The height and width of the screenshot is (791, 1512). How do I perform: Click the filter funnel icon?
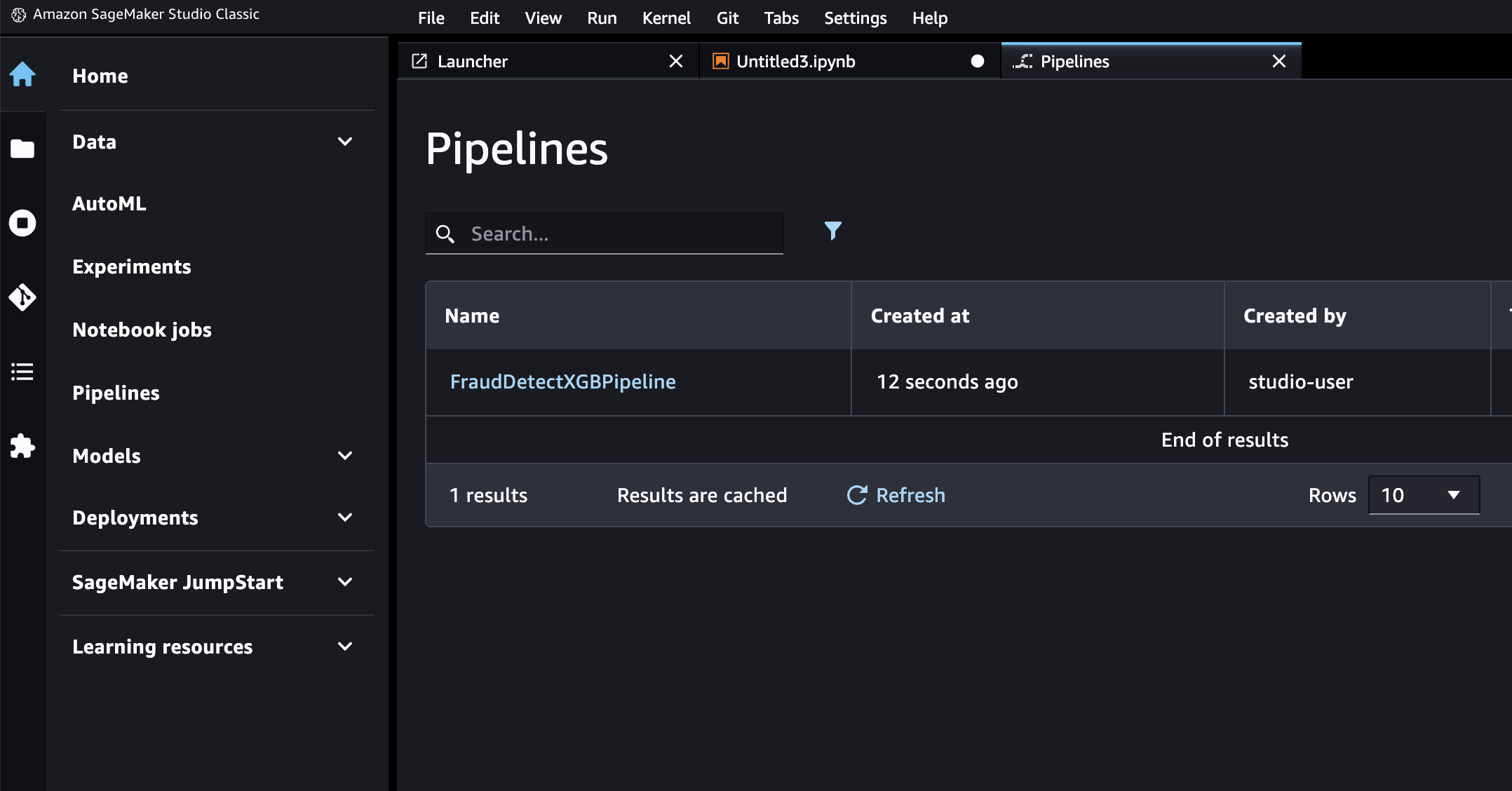(x=832, y=231)
